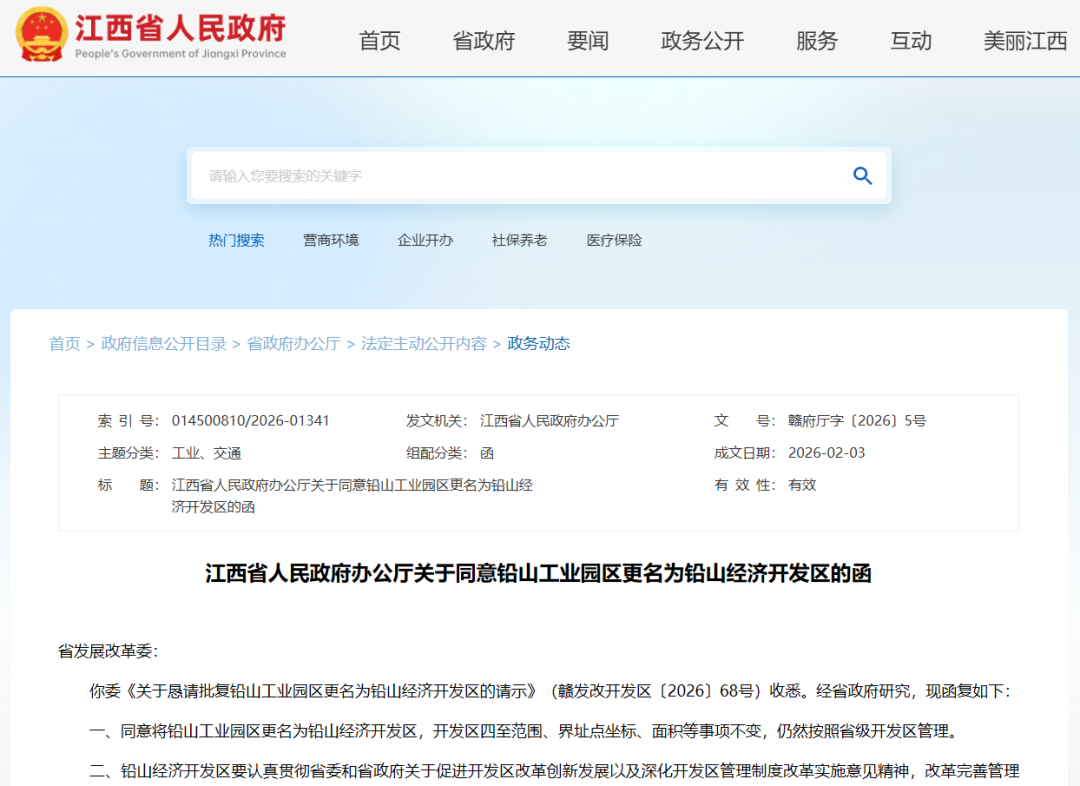
Task: Open the 医疗保险 hot search link
Action: click(613, 240)
